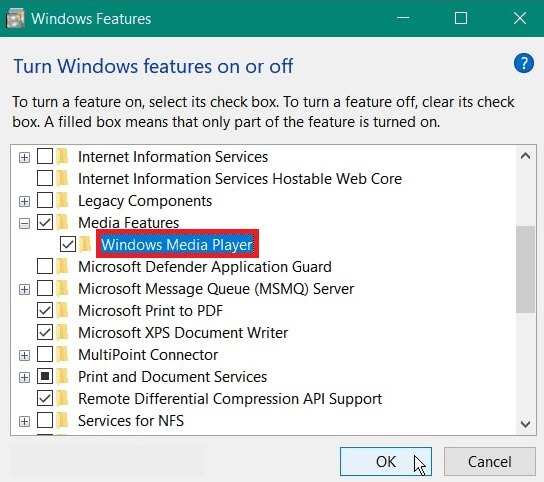Click the Cancel button
The width and height of the screenshot is (544, 482).
click(x=490, y=462)
